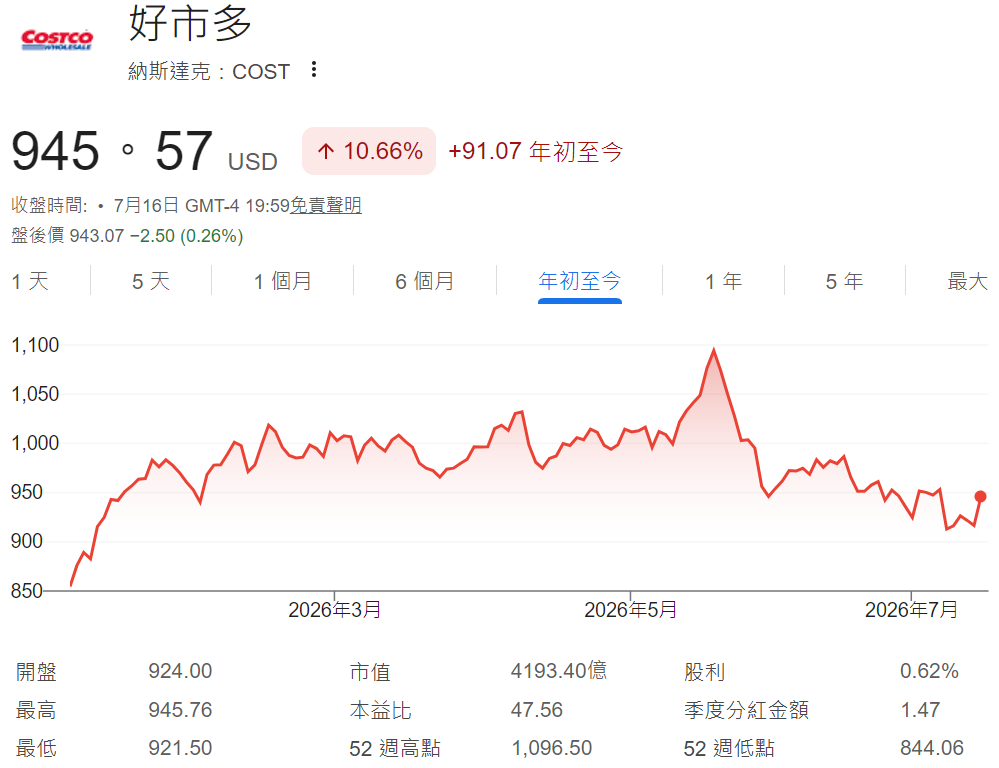Click the 52 週高點 label
Screen dimensions: 999x768
pos(395,748)
